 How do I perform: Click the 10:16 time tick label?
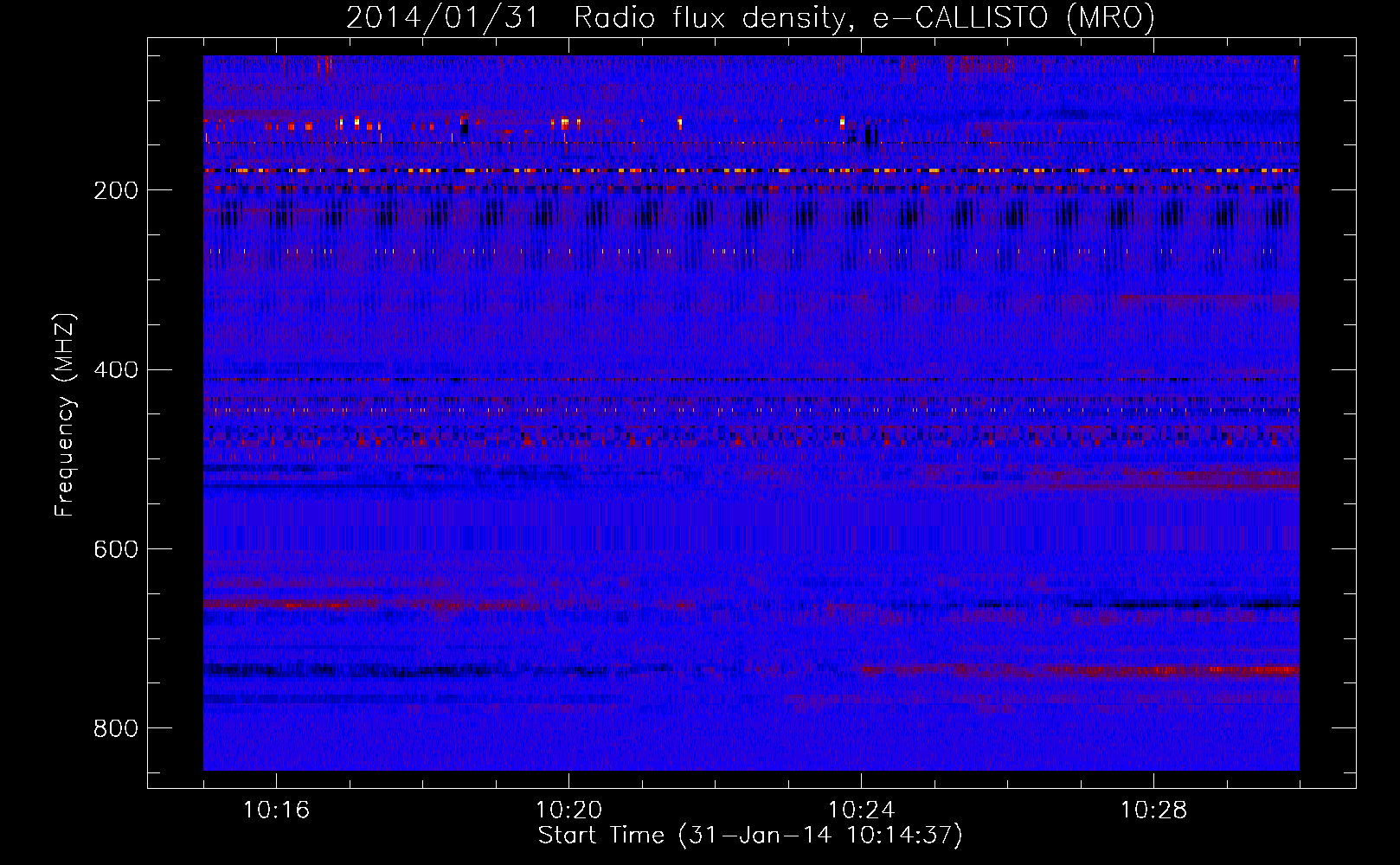click(276, 811)
